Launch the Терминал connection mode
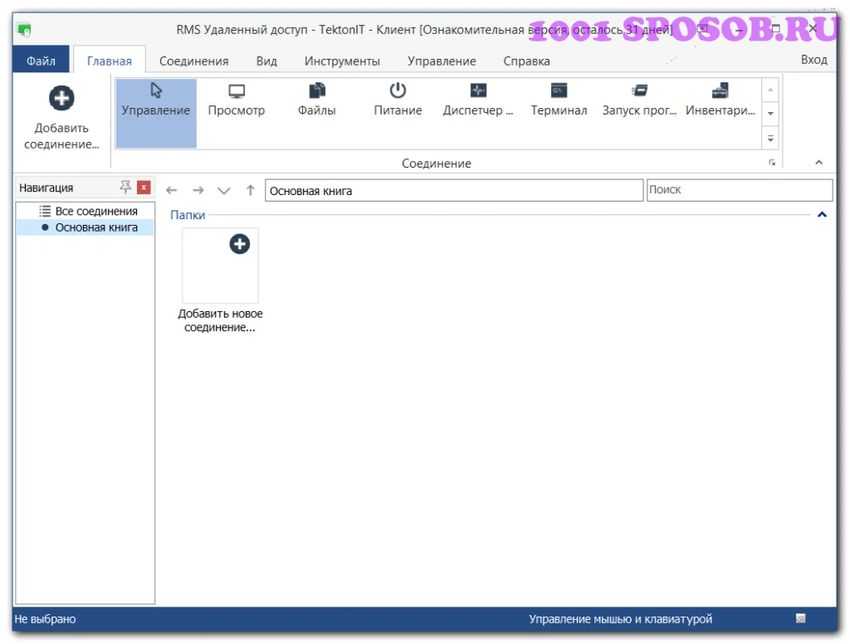Screen dimensions: 850x644 (559, 101)
